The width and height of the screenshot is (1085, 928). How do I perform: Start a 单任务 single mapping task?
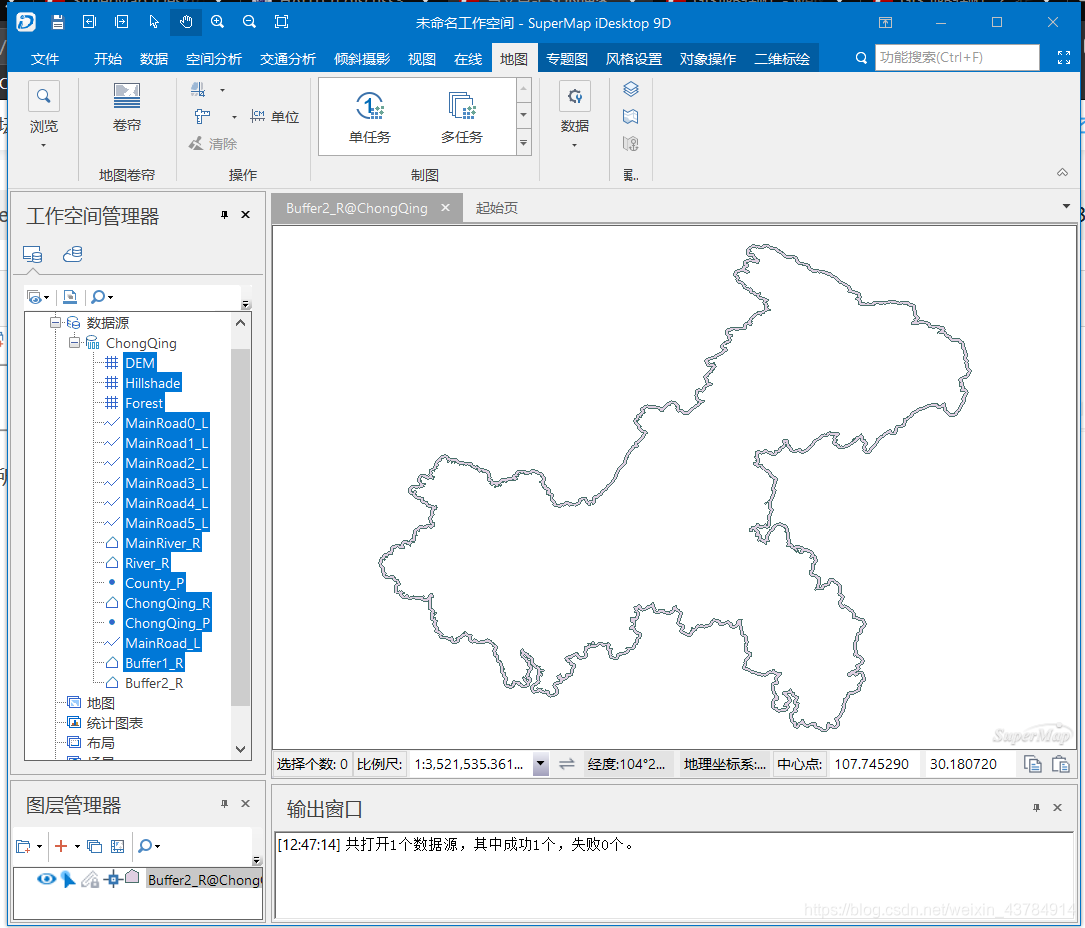point(370,116)
